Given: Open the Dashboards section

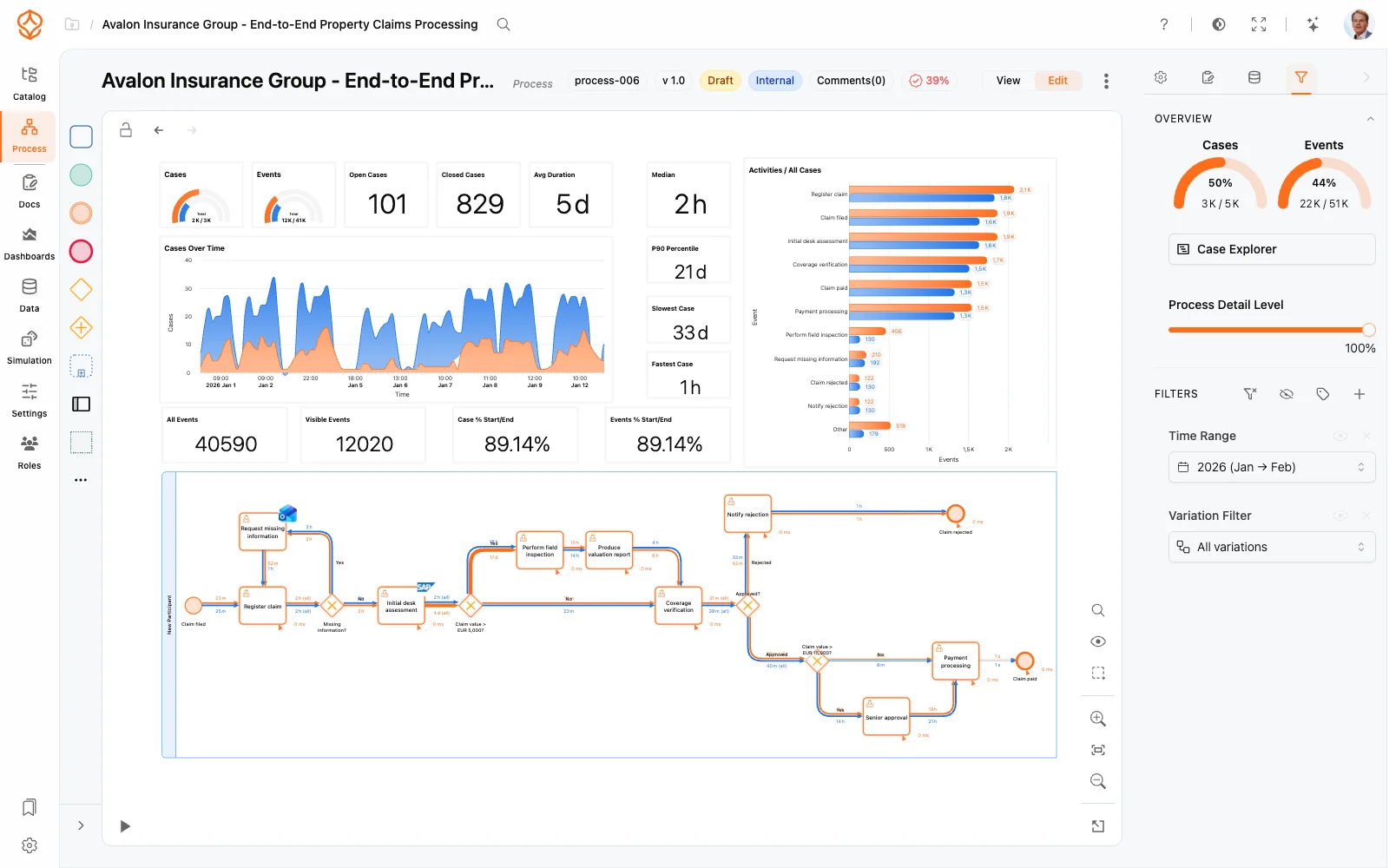Looking at the screenshot, I should click(x=30, y=243).
